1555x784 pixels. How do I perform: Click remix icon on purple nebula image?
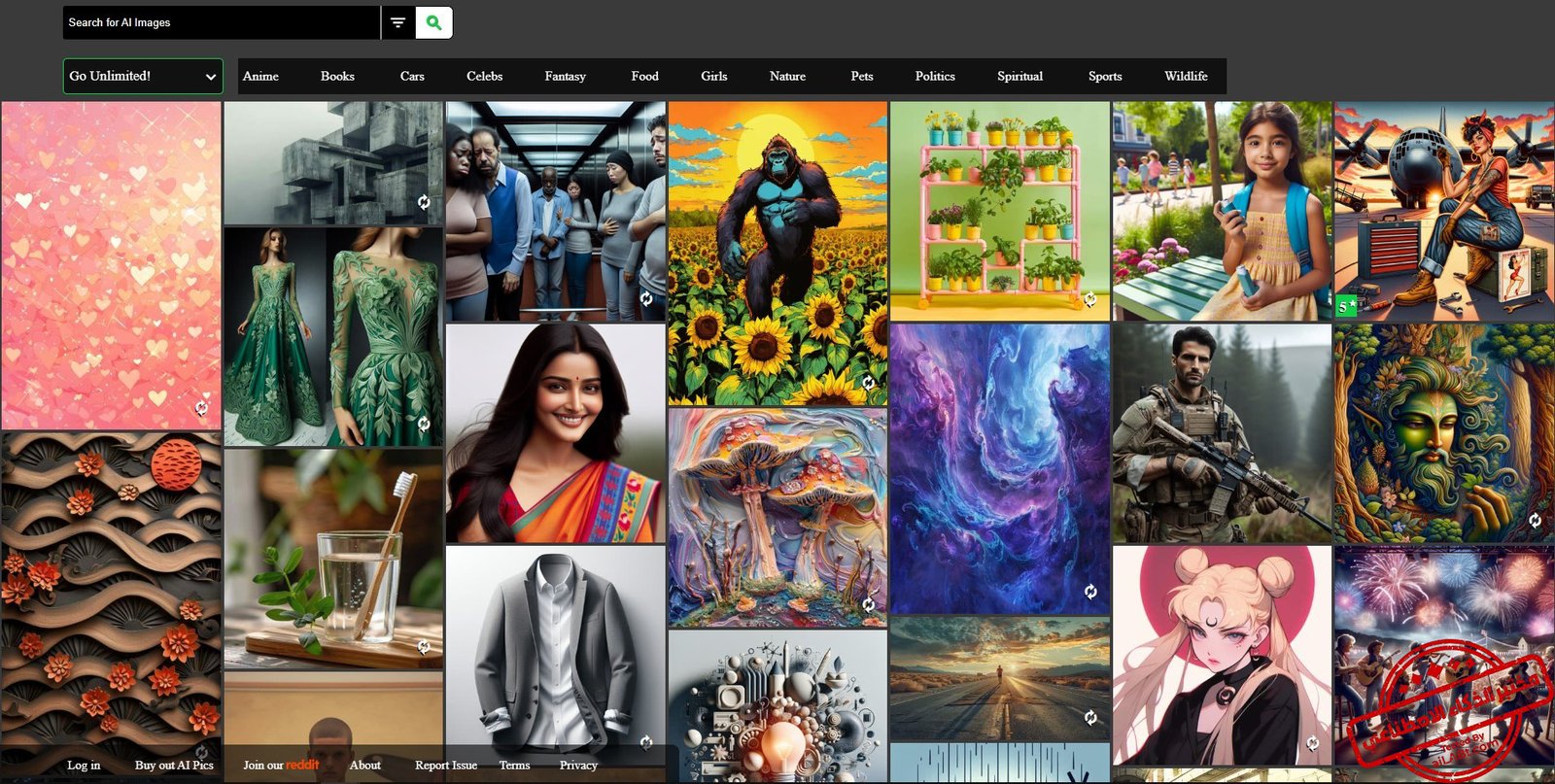coord(1090,592)
